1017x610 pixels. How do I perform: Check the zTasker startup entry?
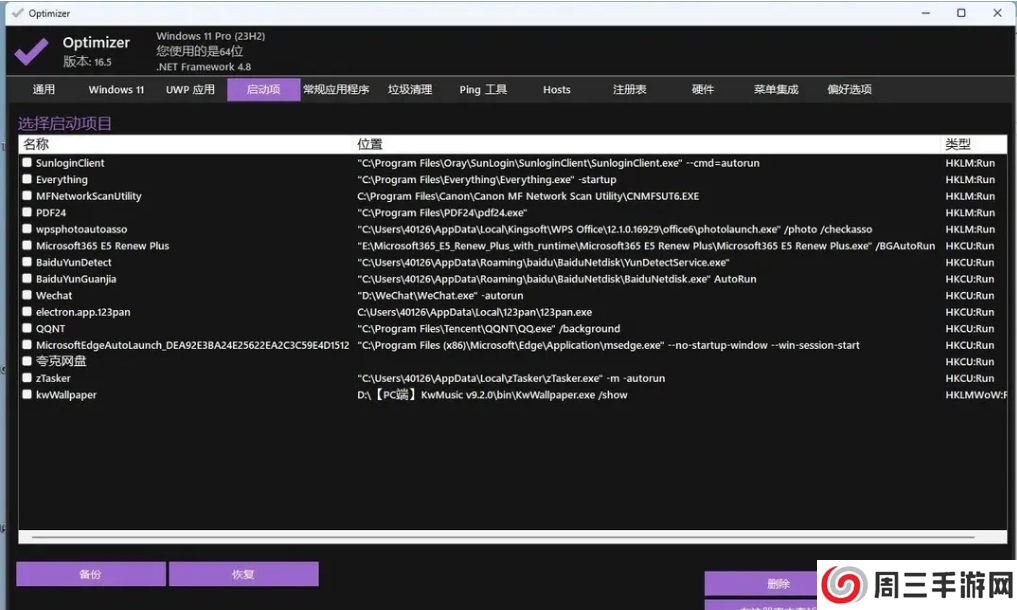28,379
